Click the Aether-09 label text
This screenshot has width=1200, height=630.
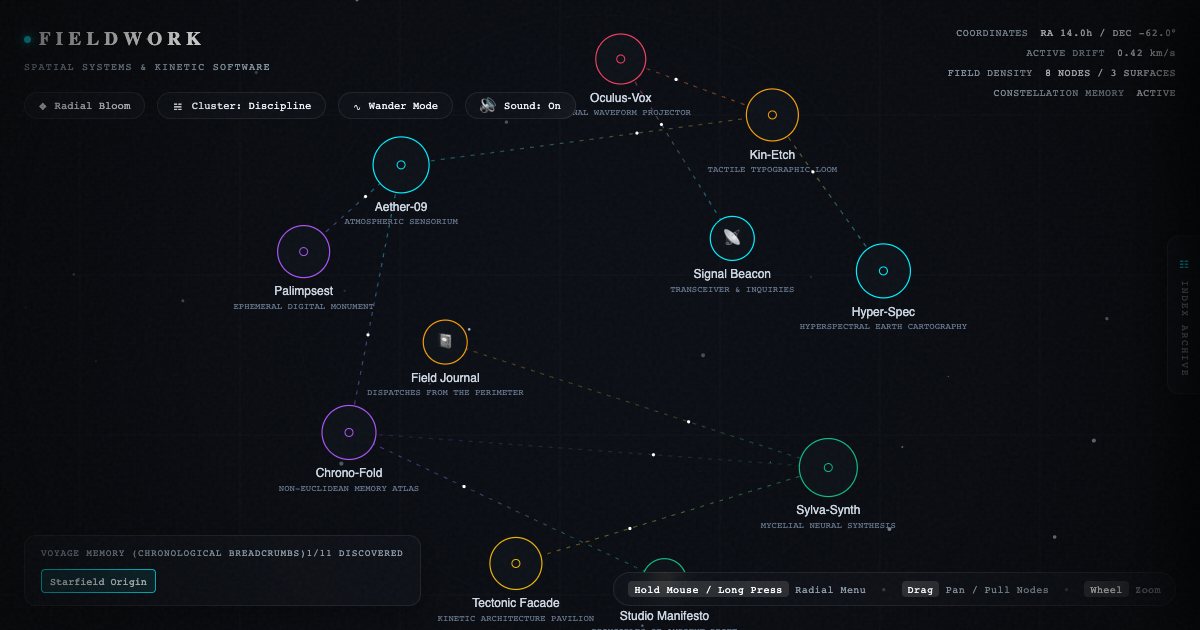[401, 207]
